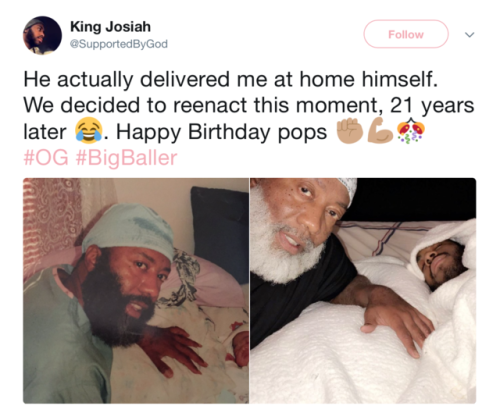Open the #OG hashtag
This screenshot has width=500, height=413.
click(x=46, y=158)
